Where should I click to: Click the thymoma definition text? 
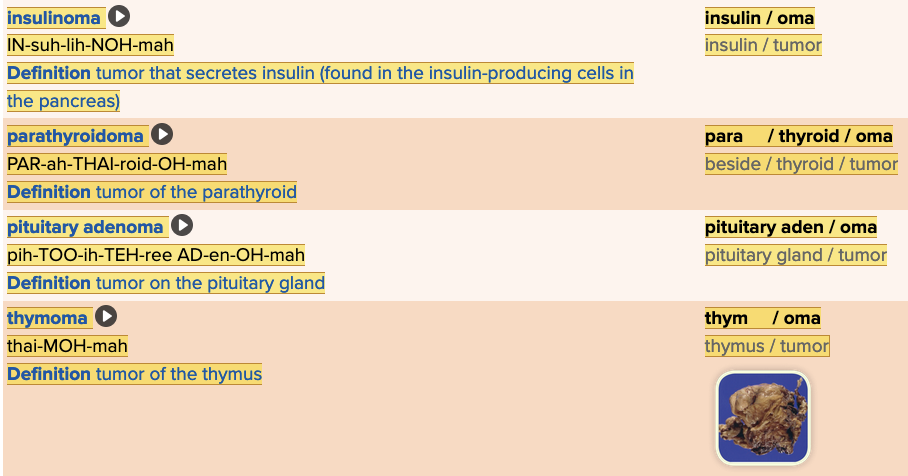134,374
